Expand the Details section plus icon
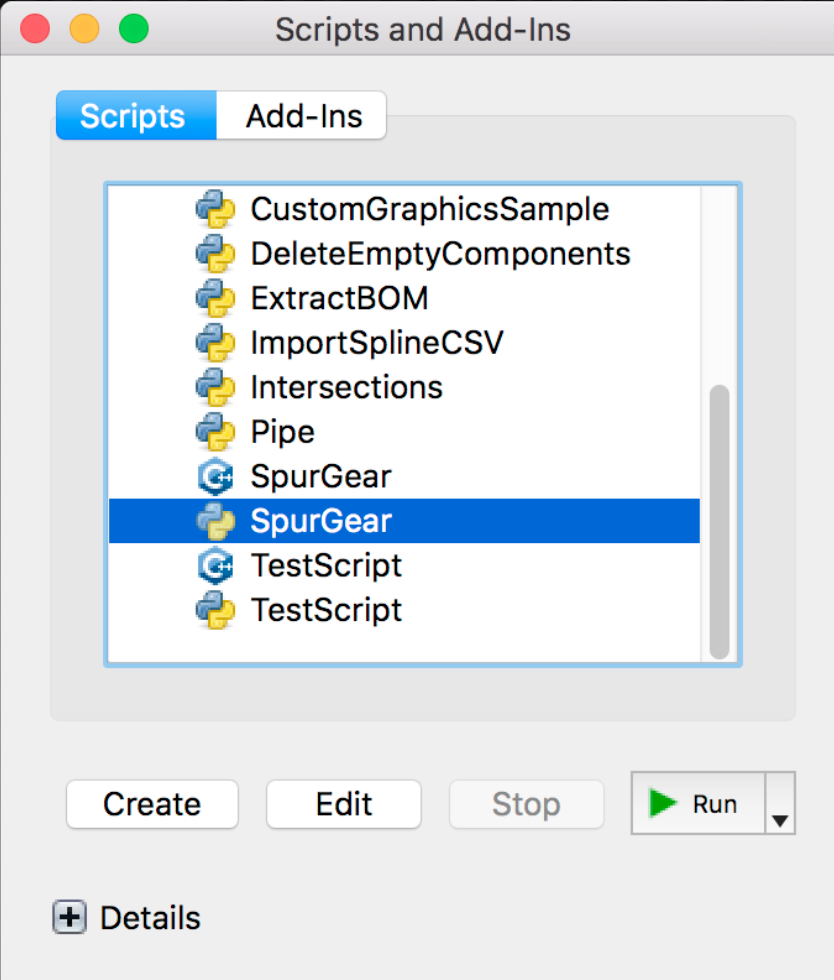This screenshot has height=980, width=834. tap(69, 918)
